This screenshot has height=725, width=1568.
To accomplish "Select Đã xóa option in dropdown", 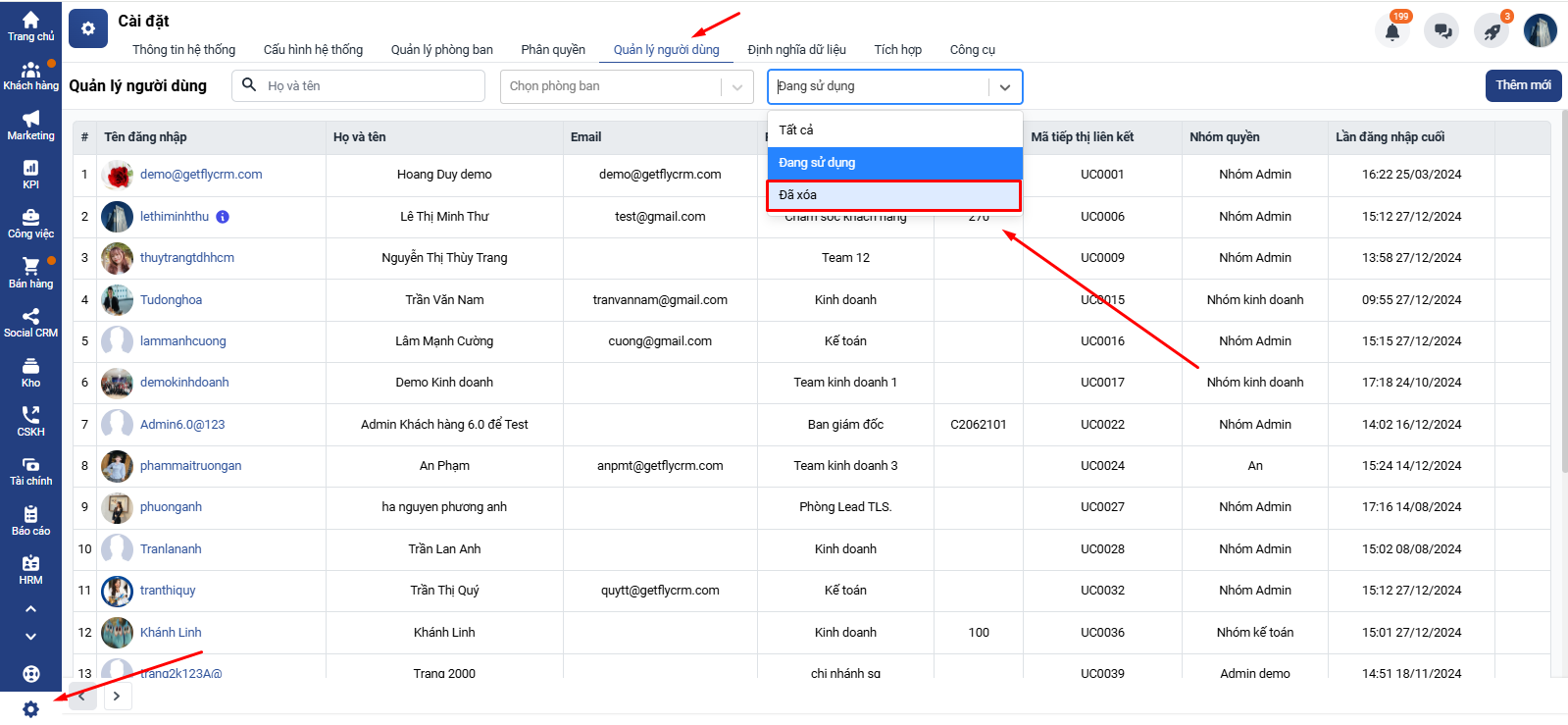I will coord(893,195).
